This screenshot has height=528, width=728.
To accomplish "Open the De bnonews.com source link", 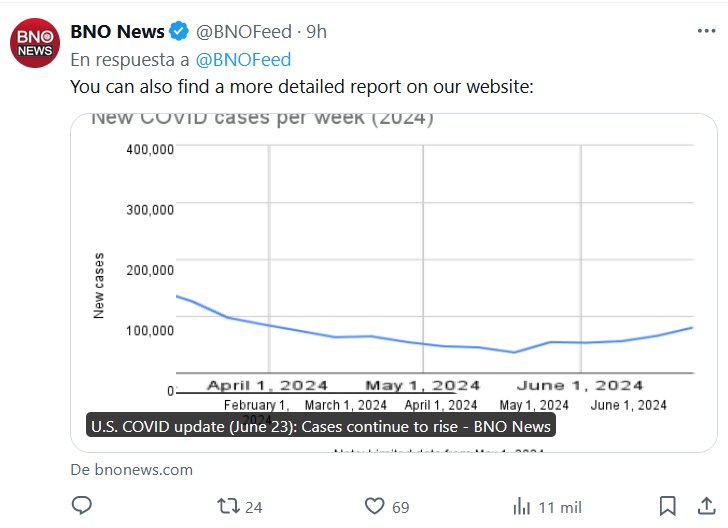I will (x=132, y=469).
